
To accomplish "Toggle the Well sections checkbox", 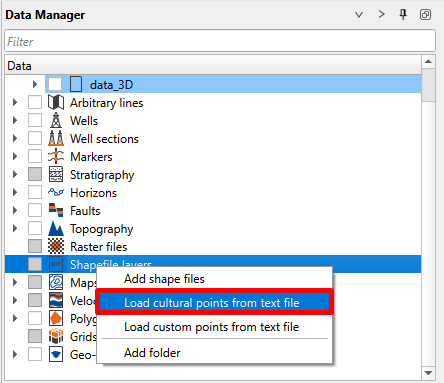I will pos(35,138).
